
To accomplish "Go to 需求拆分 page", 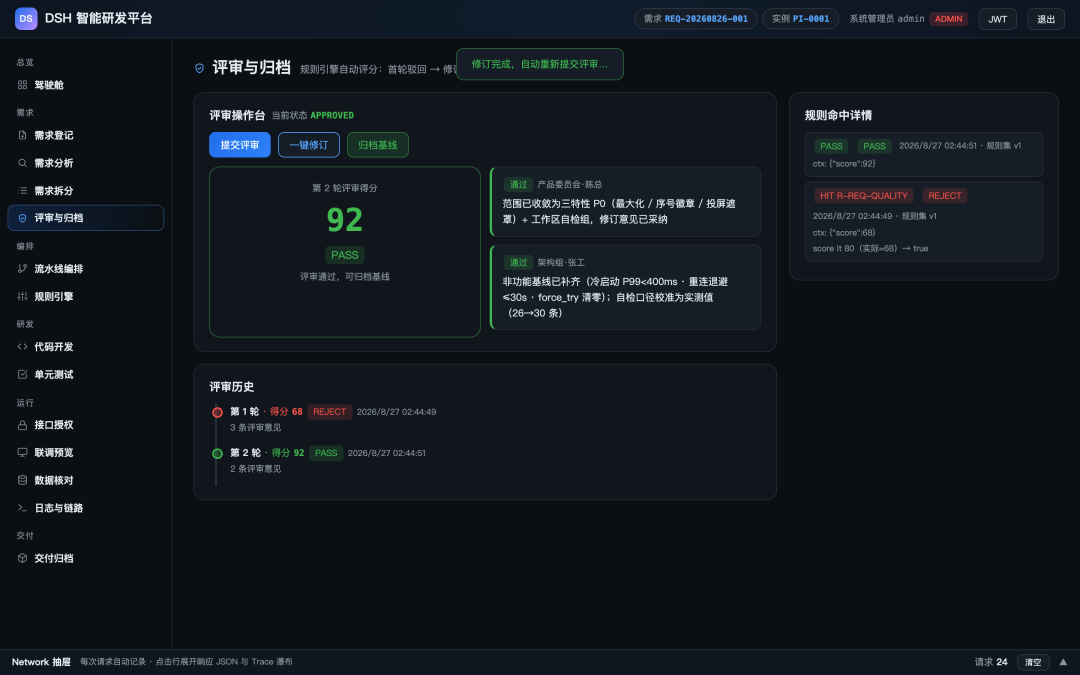I will tap(85, 190).
